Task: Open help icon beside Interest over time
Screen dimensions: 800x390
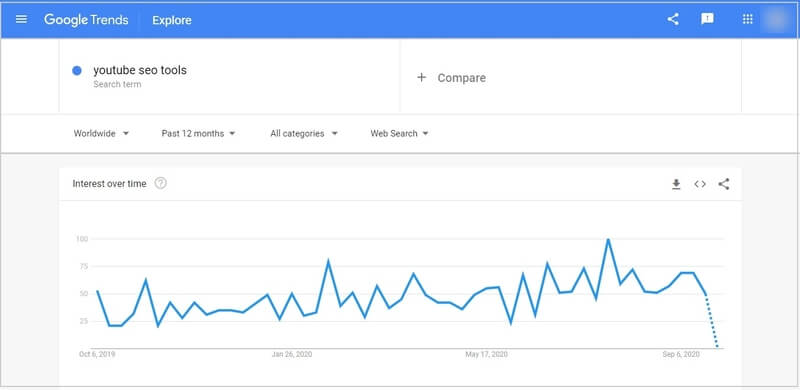Action: [x=160, y=183]
